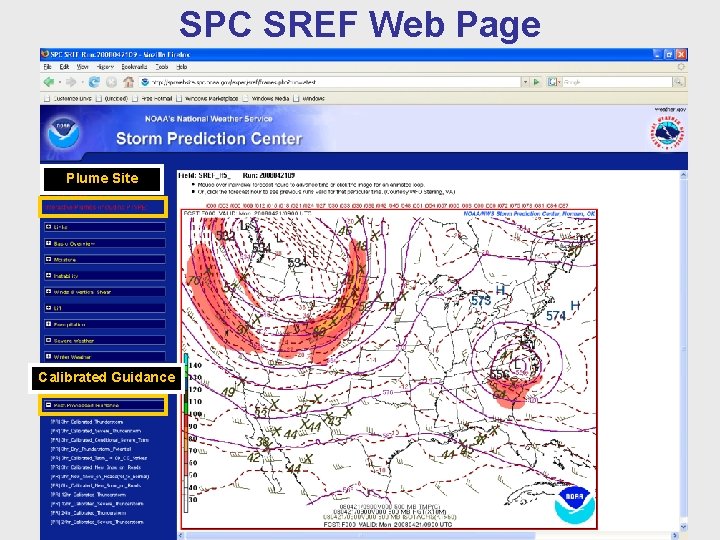Expand the Basic Overview section plus icon
This screenshot has height=540, width=720.
point(48,243)
